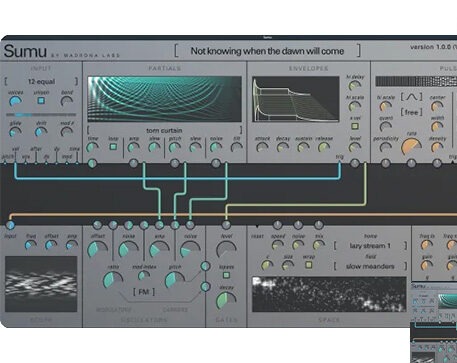Click the patch input dial below Partials noise
The image size is (457, 363).
[x=216, y=163]
